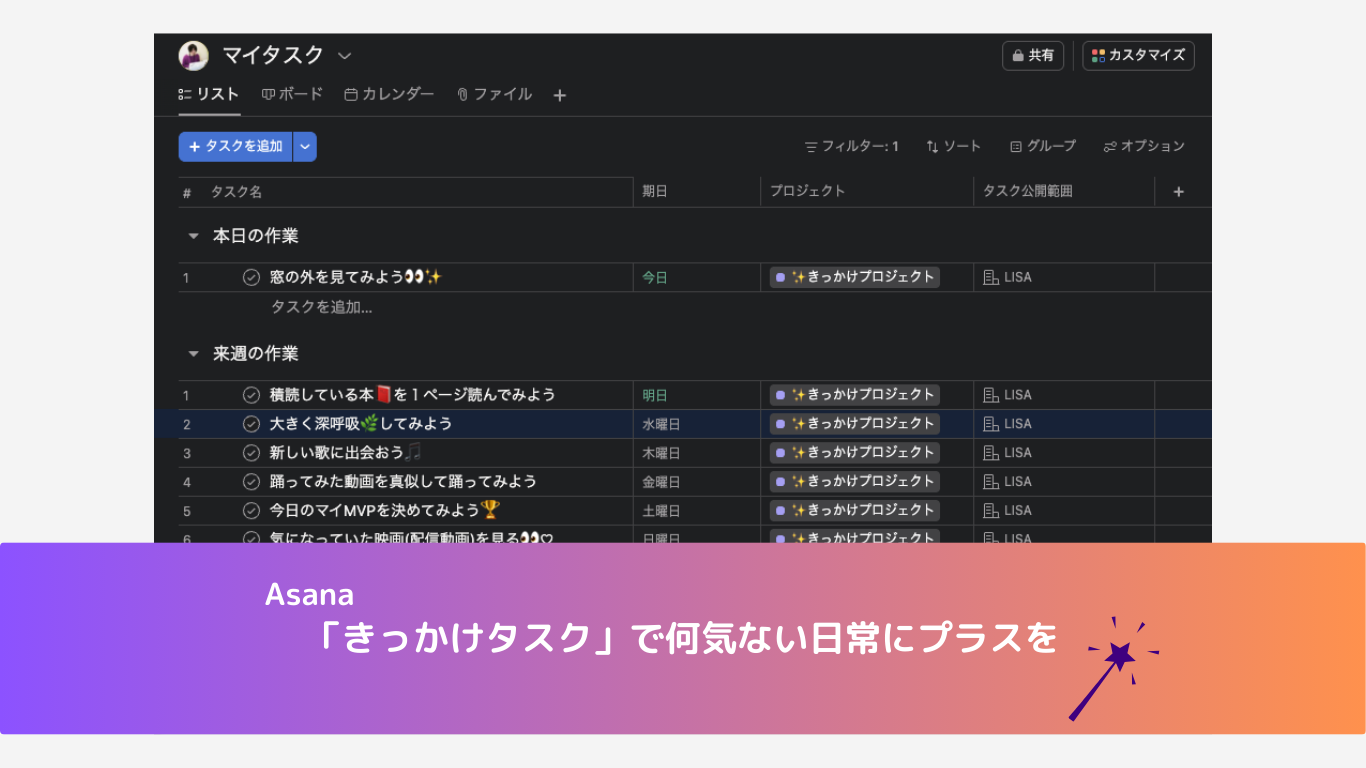Open task 今日のマイMVPを決めてみよう
The width and height of the screenshot is (1366, 768).
pyautogui.click(x=384, y=510)
